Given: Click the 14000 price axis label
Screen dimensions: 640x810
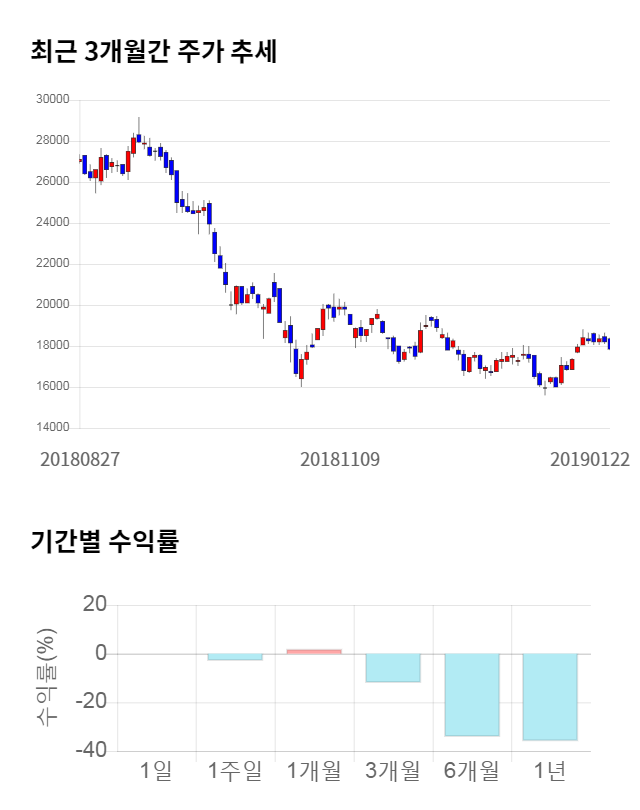Looking at the screenshot, I should (x=52, y=428).
